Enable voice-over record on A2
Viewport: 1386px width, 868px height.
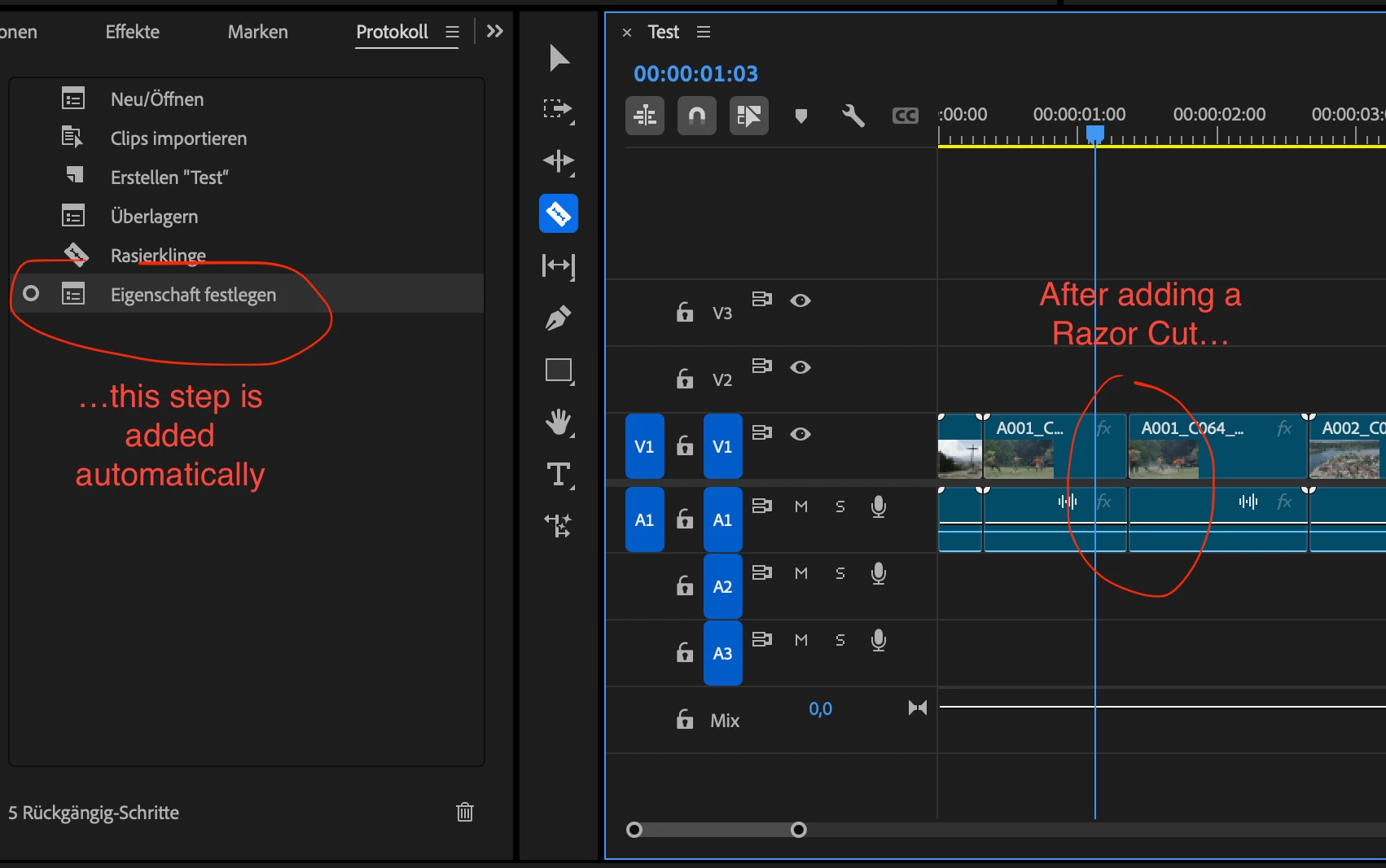tap(879, 573)
